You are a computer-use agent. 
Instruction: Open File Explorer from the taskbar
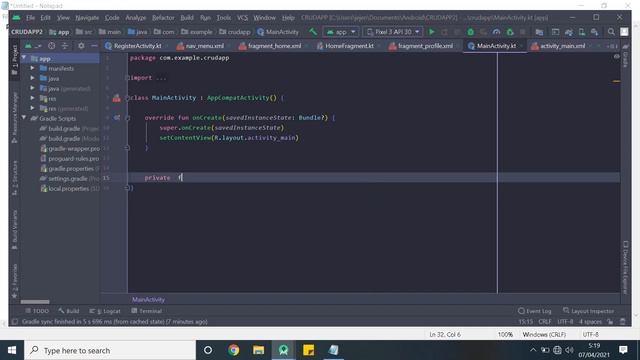point(258,350)
